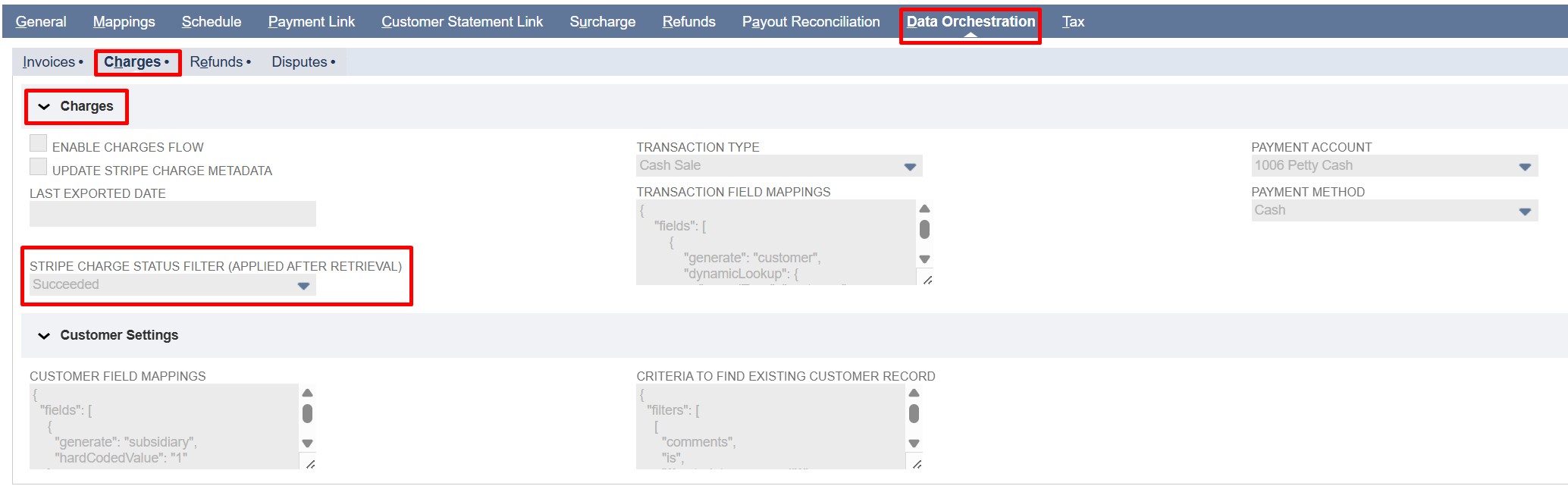The image size is (1568, 486).
Task: Collapse the Charges section
Action: click(x=44, y=107)
